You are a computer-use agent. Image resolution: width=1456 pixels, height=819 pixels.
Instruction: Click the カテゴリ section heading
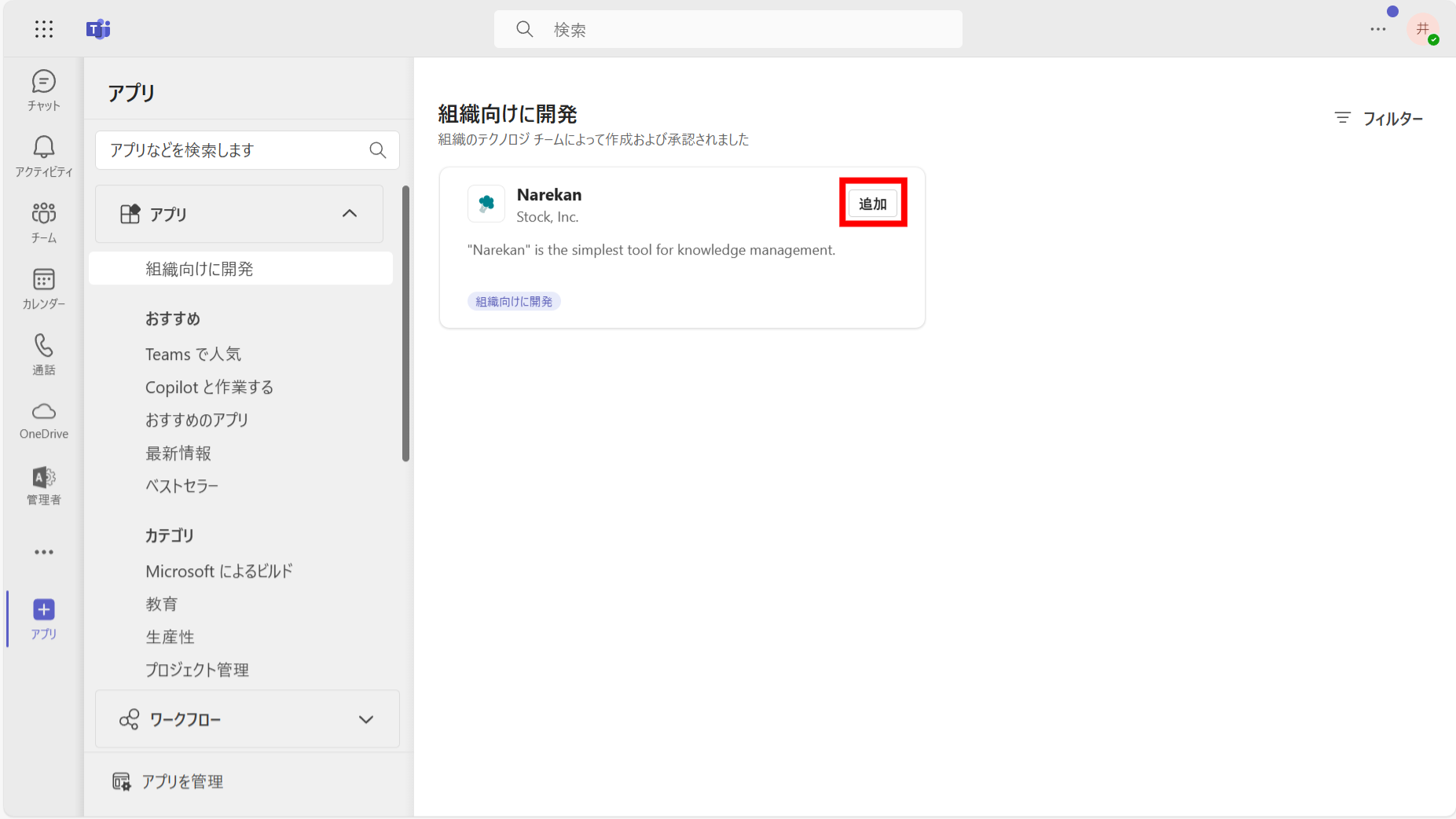pos(170,535)
